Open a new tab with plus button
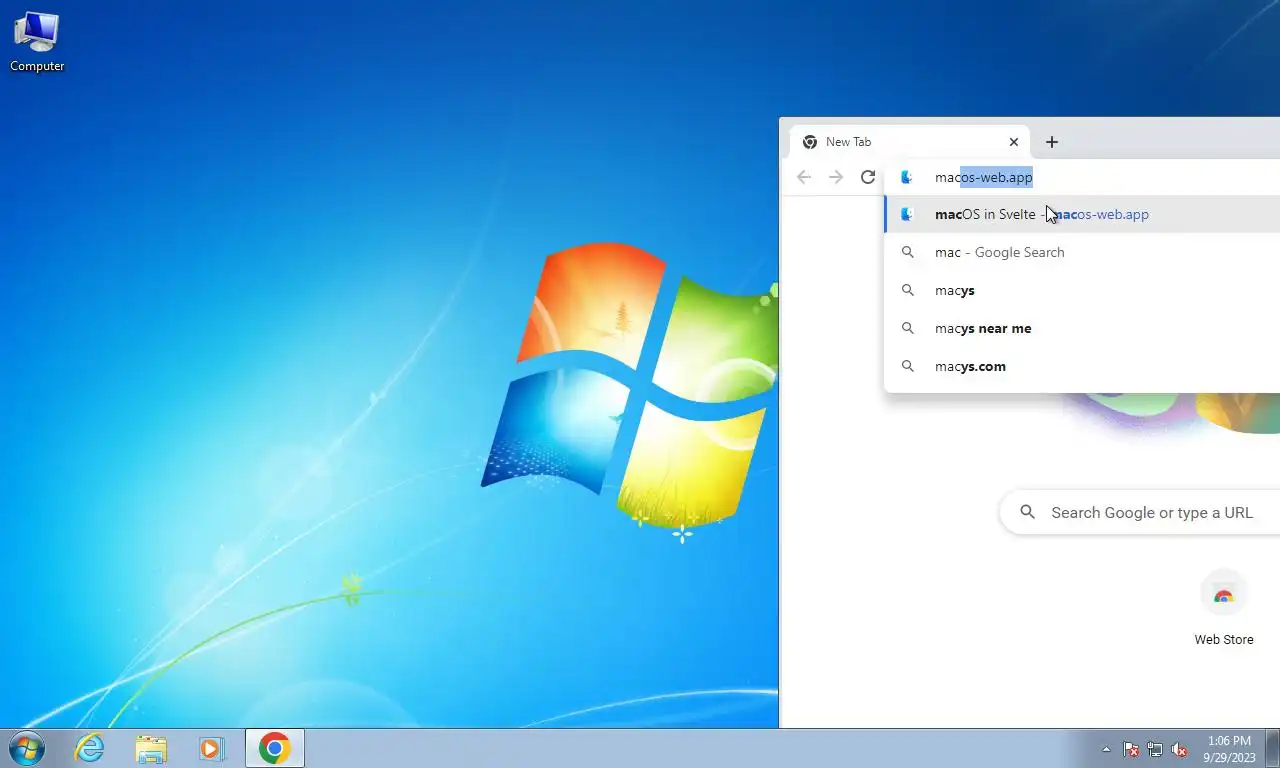The height and width of the screenshot is (768, 1280). 1052,142
